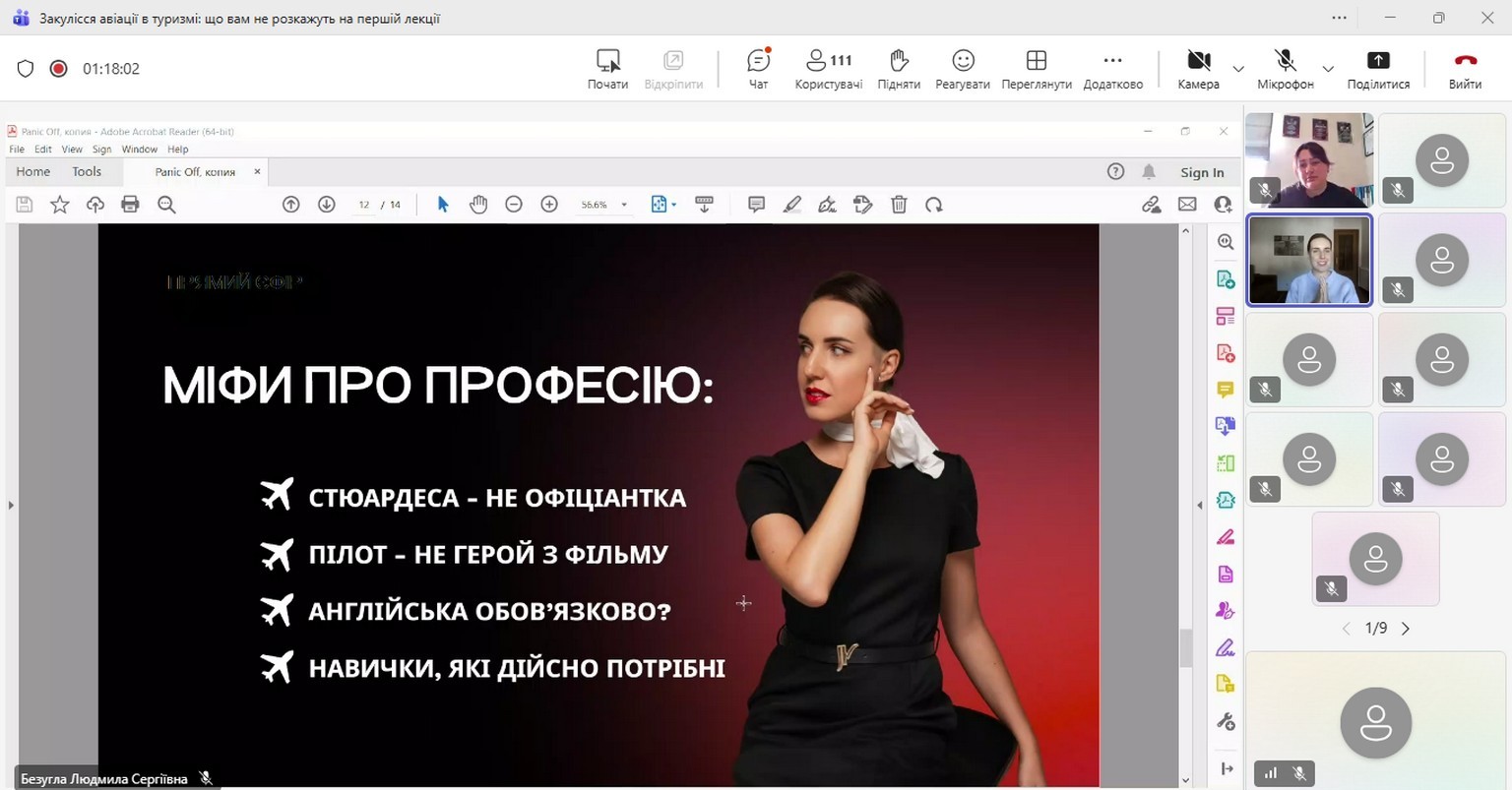Go to next participants page arrow

pos(1406,629)
